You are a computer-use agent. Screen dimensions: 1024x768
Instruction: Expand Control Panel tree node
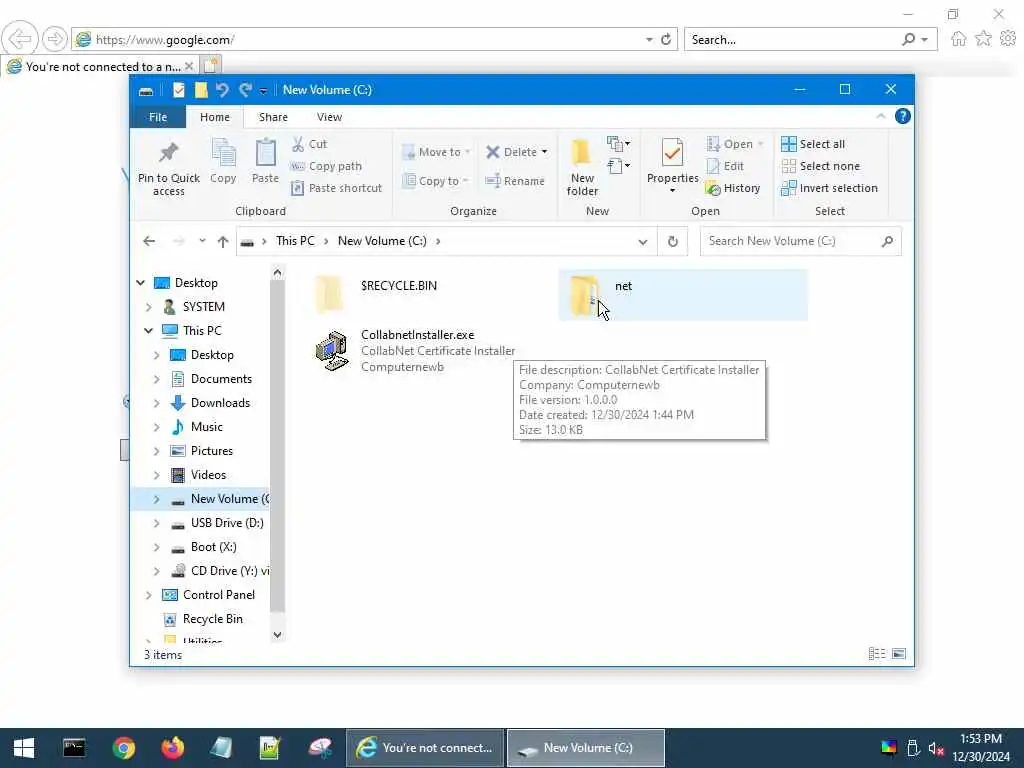(x=149, y=595)
